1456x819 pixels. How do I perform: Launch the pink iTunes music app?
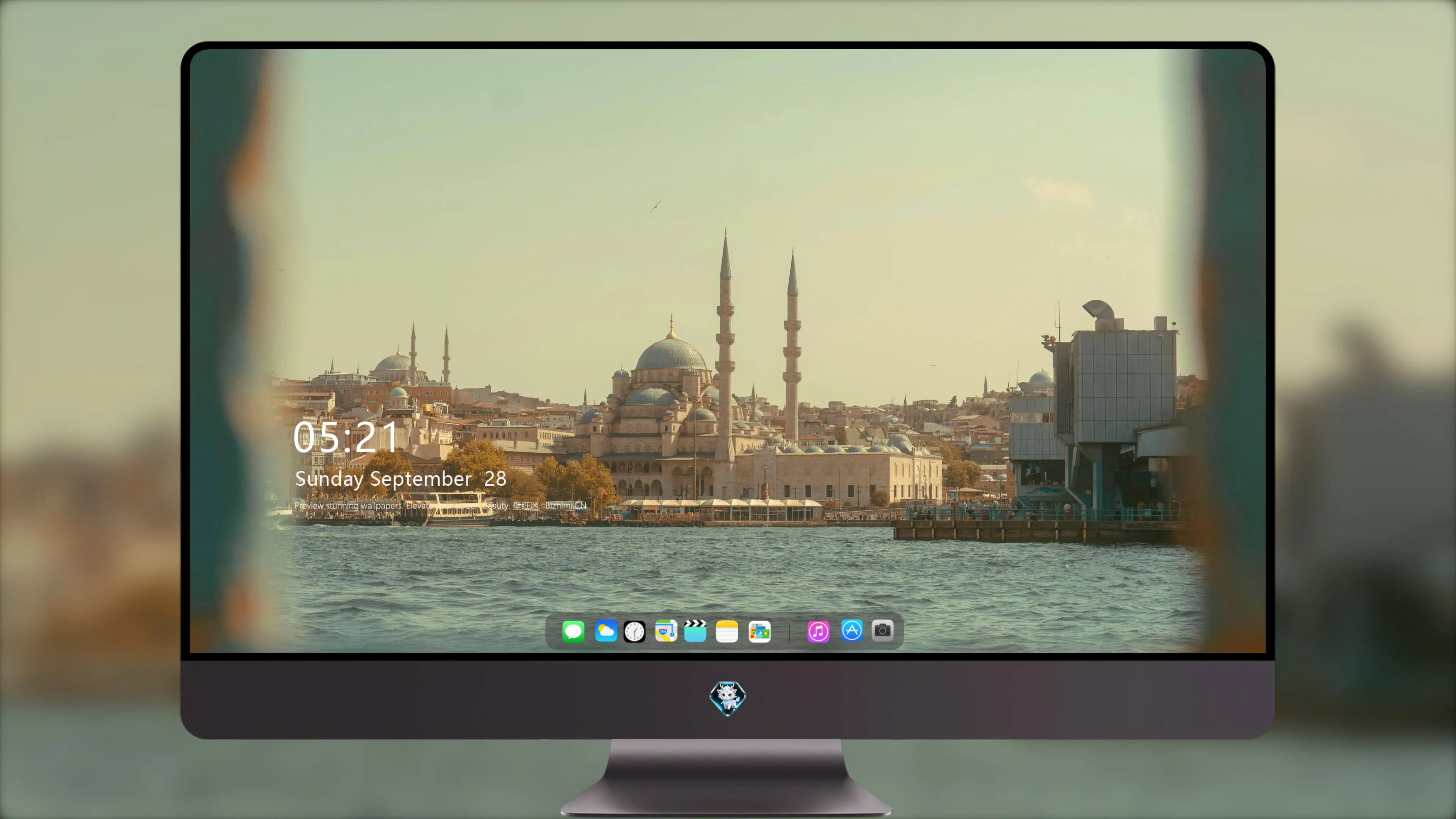coord(819,631)
